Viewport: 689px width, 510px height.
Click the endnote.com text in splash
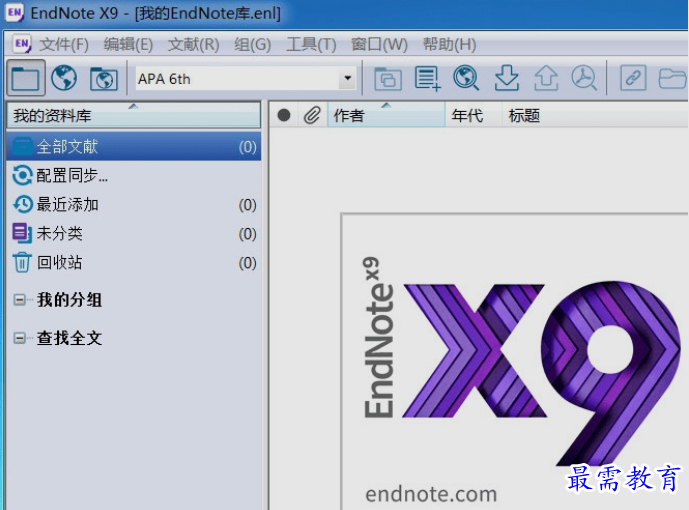tap(431, 494)
